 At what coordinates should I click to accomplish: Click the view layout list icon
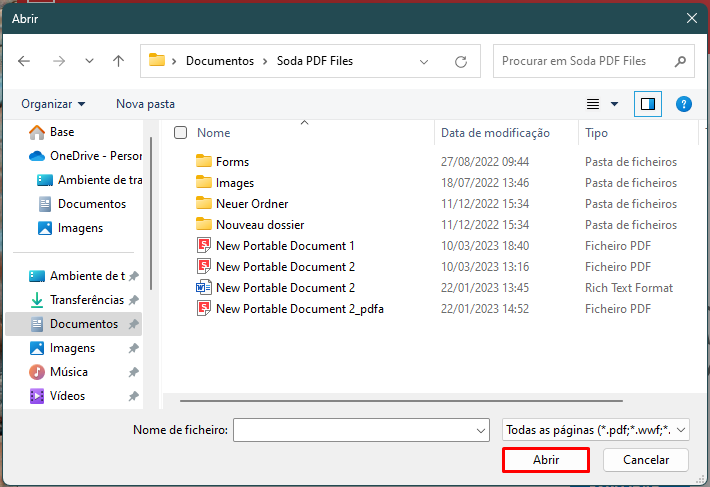pos(593,104)
